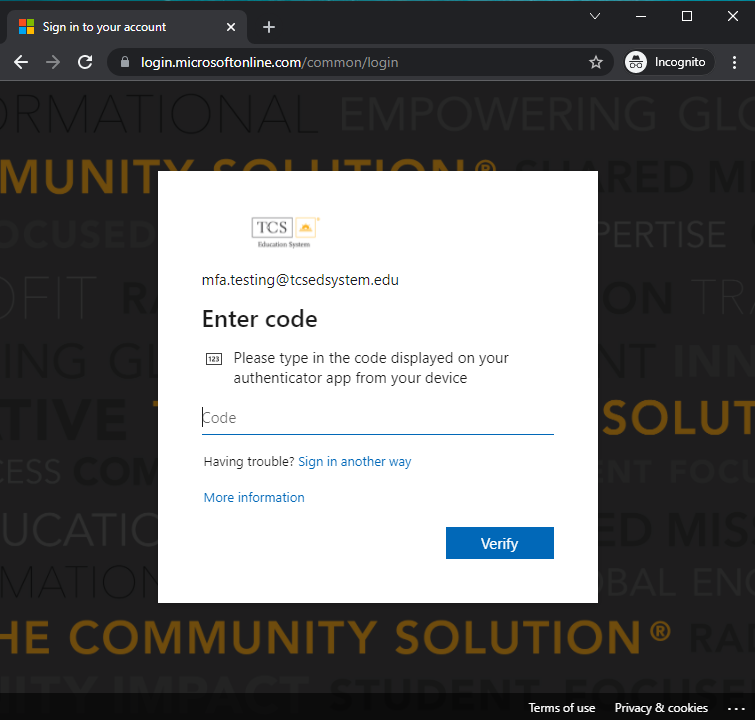The height and width of the screenshot is (720, 755).
Task: Open the Incognito profile indicator
Action: click(669, 62)
